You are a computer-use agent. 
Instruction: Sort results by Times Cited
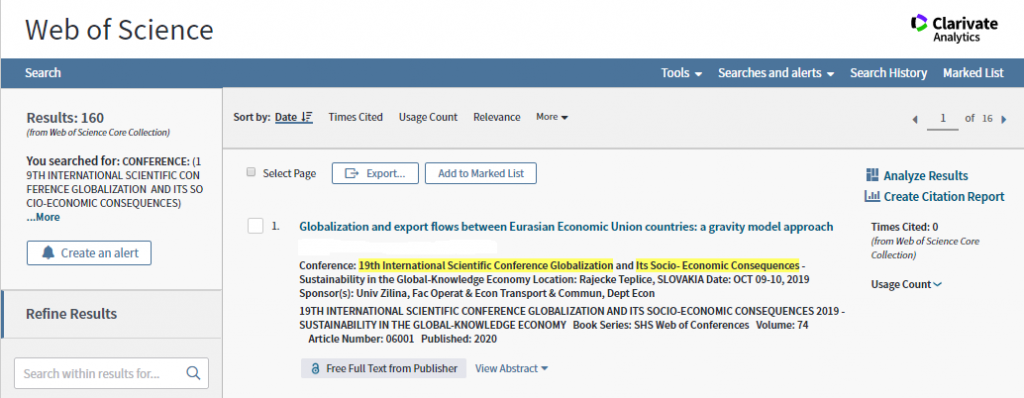click(355, 117)
